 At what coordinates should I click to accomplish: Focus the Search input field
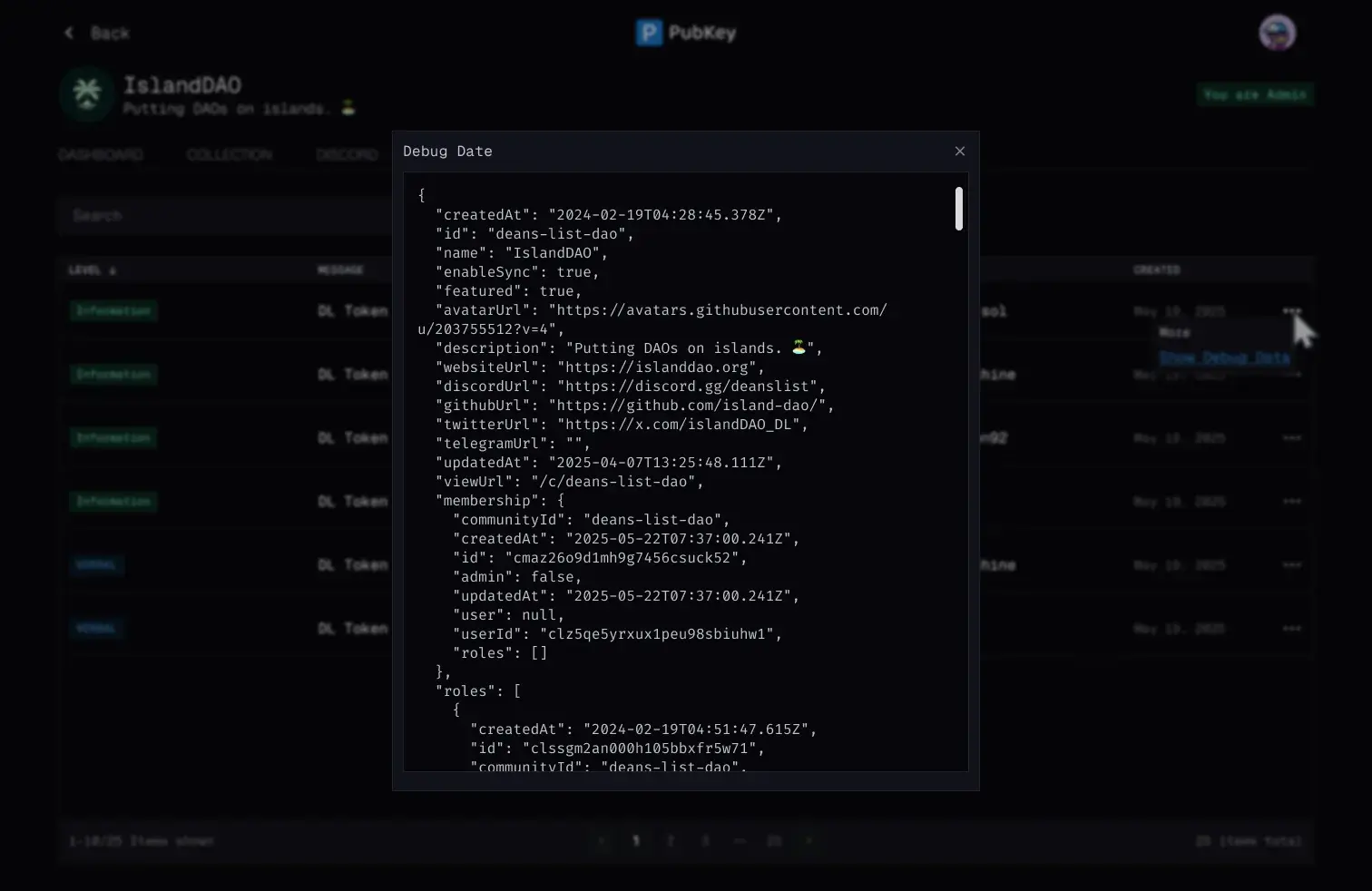point(227,216)
